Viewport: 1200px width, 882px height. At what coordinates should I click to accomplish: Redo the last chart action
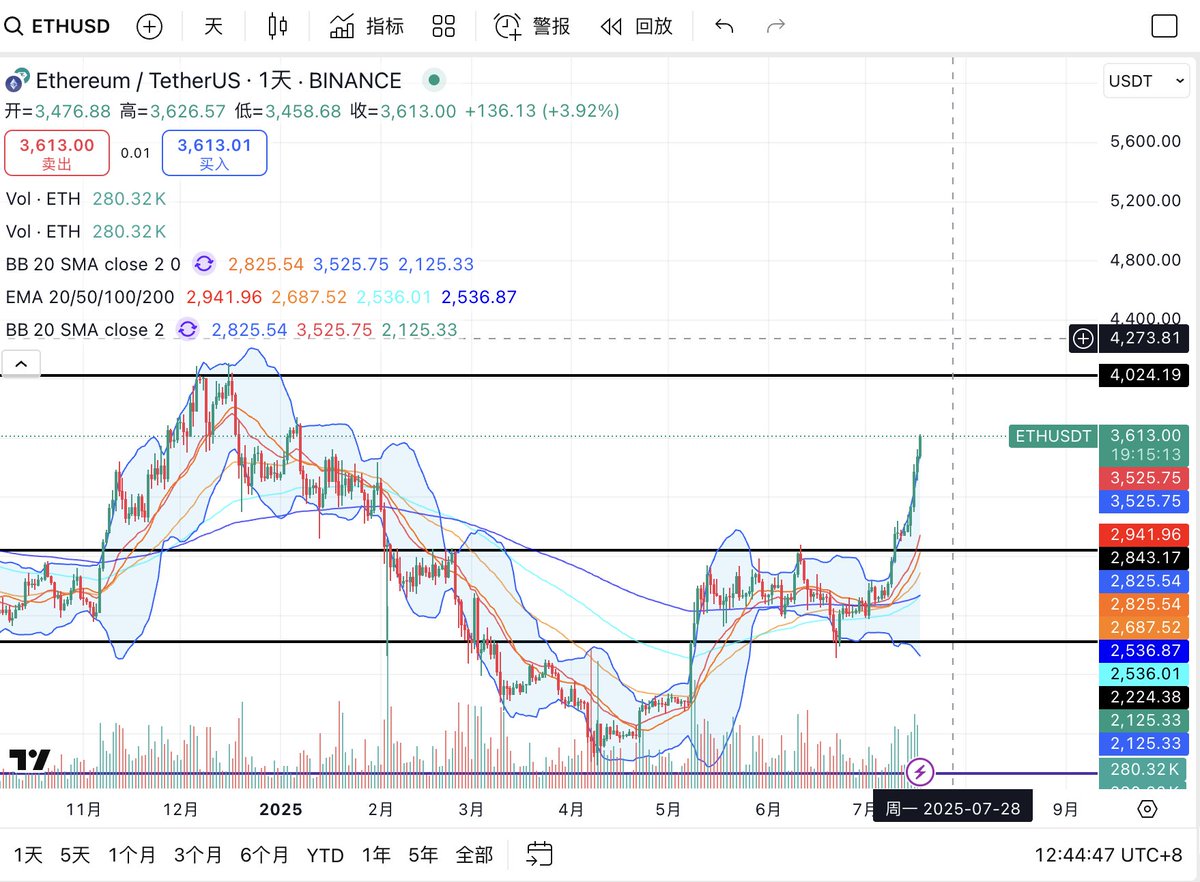[x=775, y=26]
